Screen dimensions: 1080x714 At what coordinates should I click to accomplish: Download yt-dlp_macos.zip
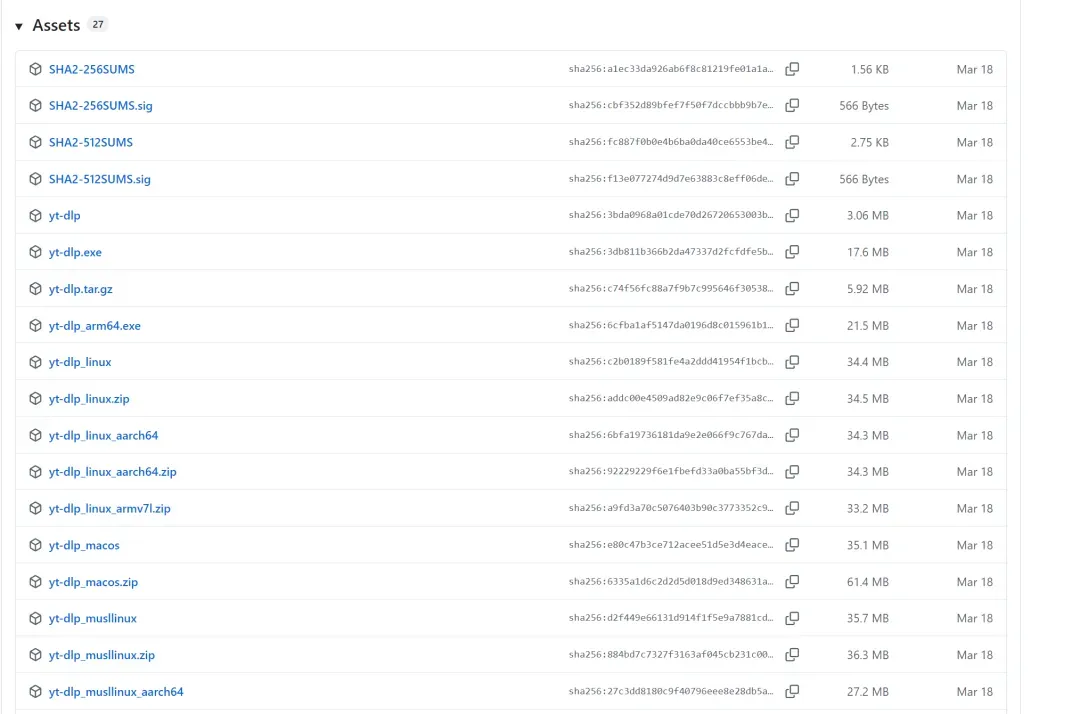(93, 582)
